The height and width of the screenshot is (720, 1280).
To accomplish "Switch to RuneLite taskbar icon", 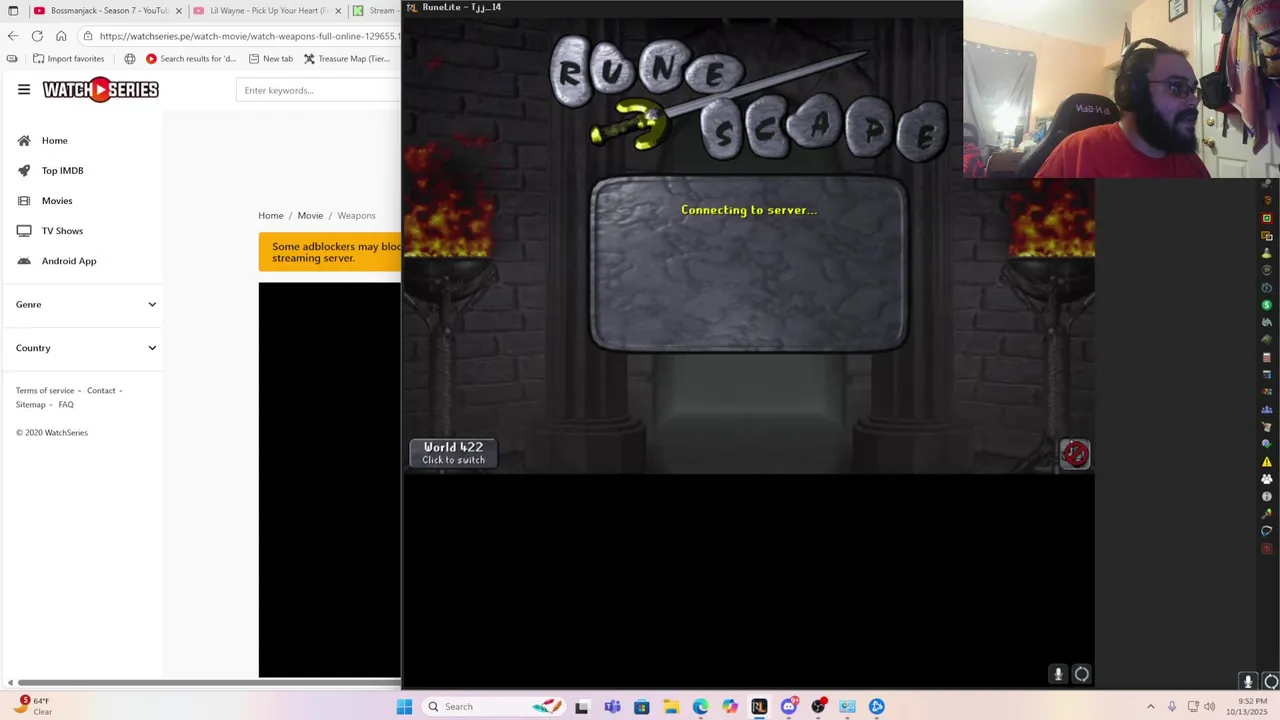I will (x=759, y=707).
